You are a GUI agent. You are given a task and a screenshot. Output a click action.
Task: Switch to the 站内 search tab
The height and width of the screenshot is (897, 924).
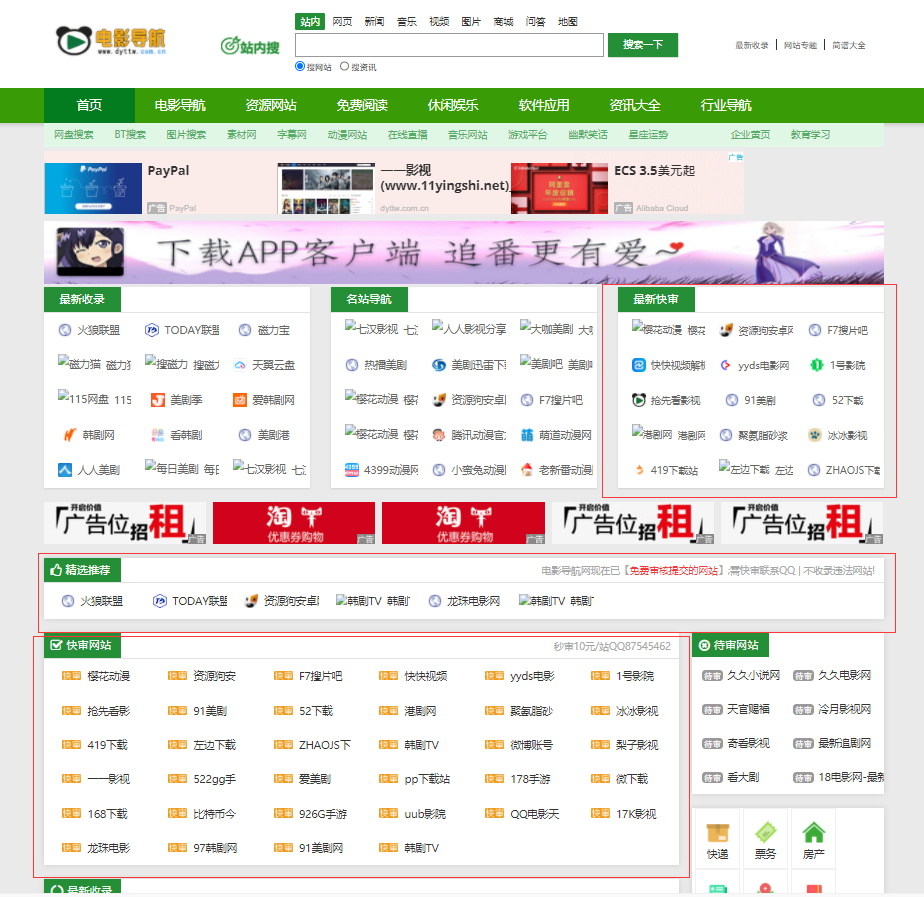[310, 22]
